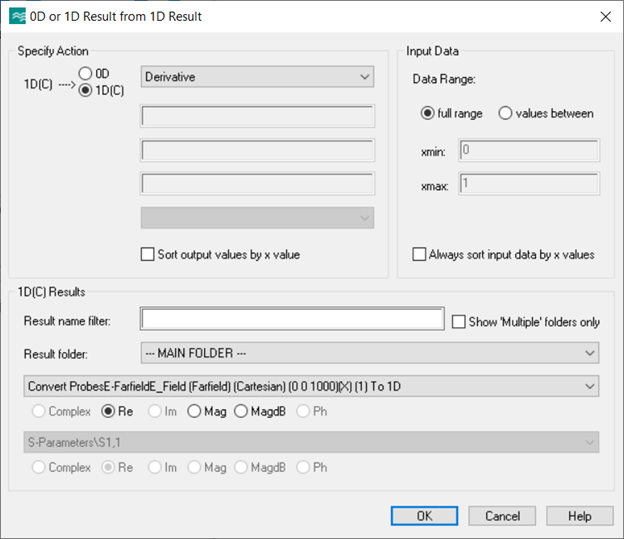This screenshot has width=624, height=539.
Task: Open Help for this dialog
Action: (x=580, y=516)
